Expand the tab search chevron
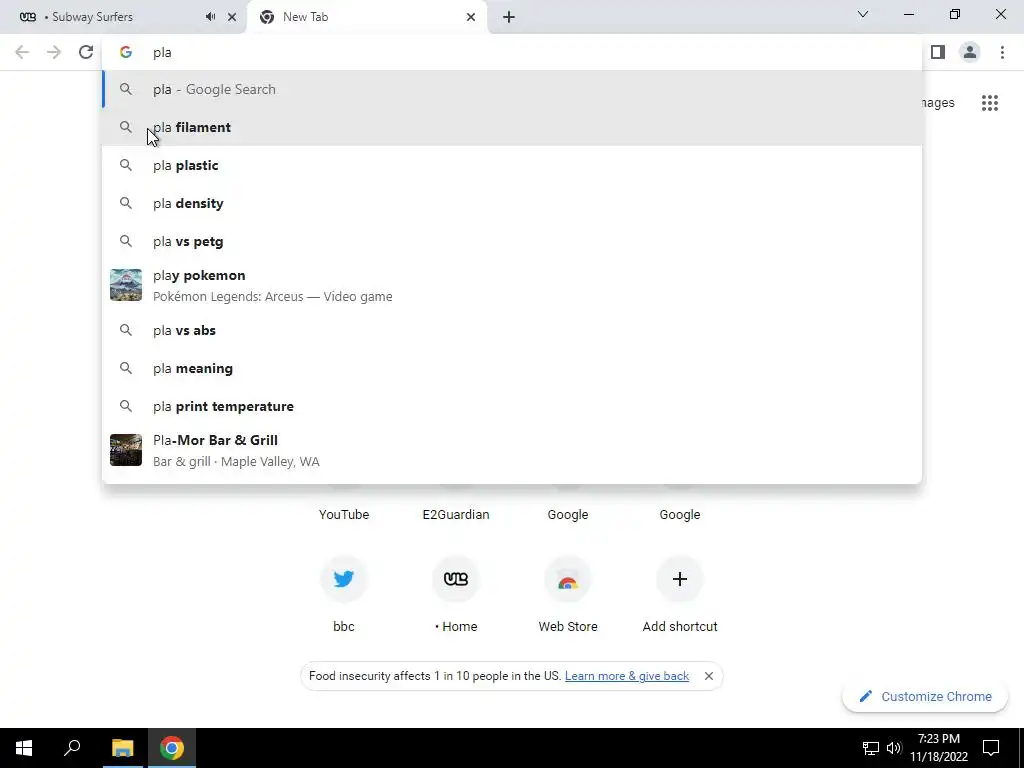Viewport: 1024px width, 768px height. point(863,14)
